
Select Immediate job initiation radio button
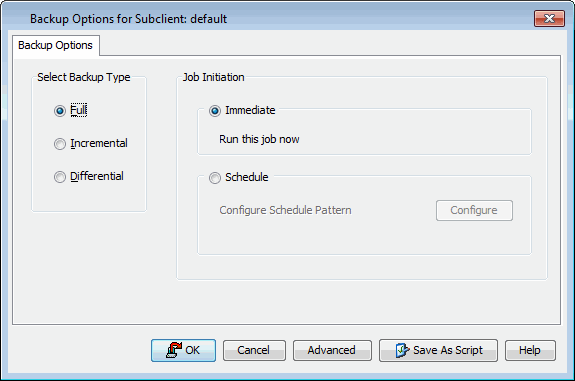pos(215,111)
